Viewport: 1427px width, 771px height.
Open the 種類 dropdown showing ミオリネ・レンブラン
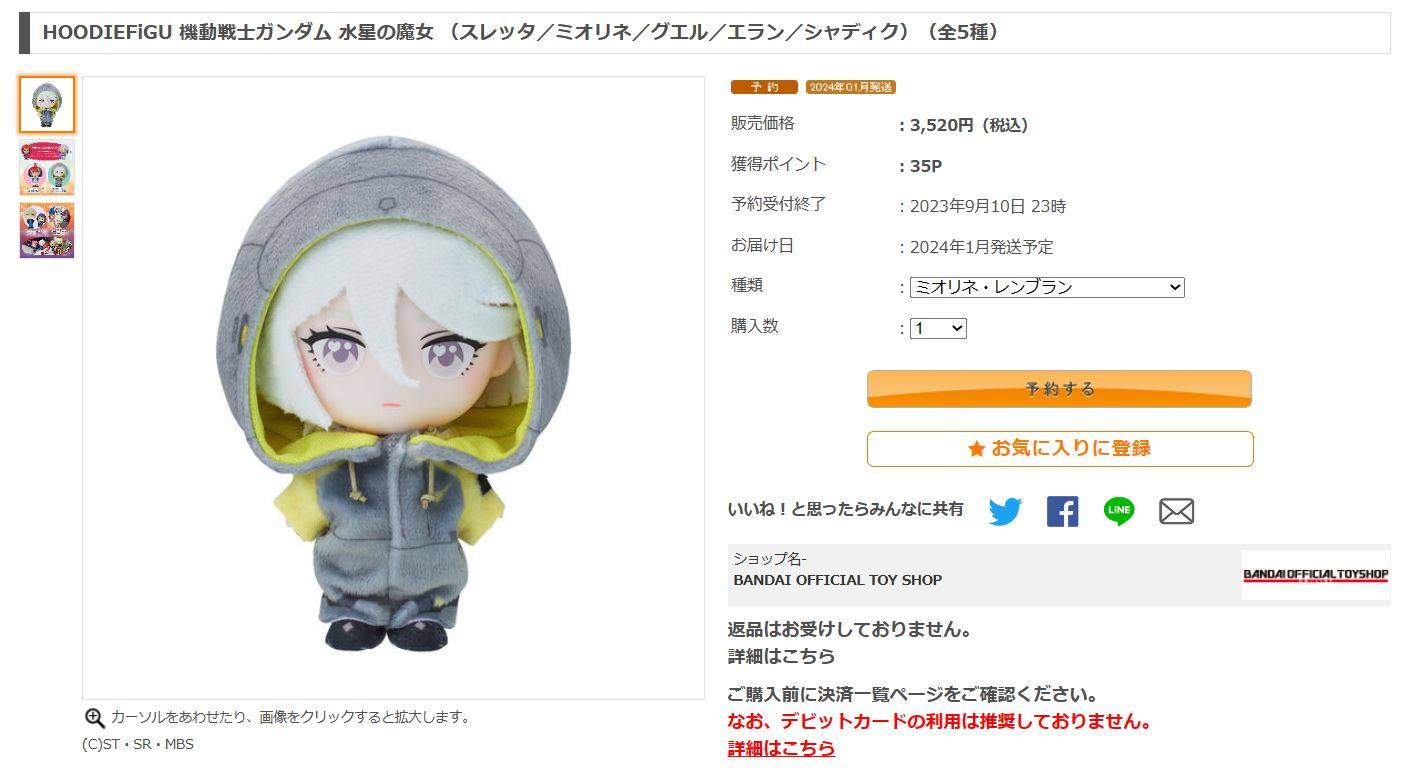[x=1046, y=287]
